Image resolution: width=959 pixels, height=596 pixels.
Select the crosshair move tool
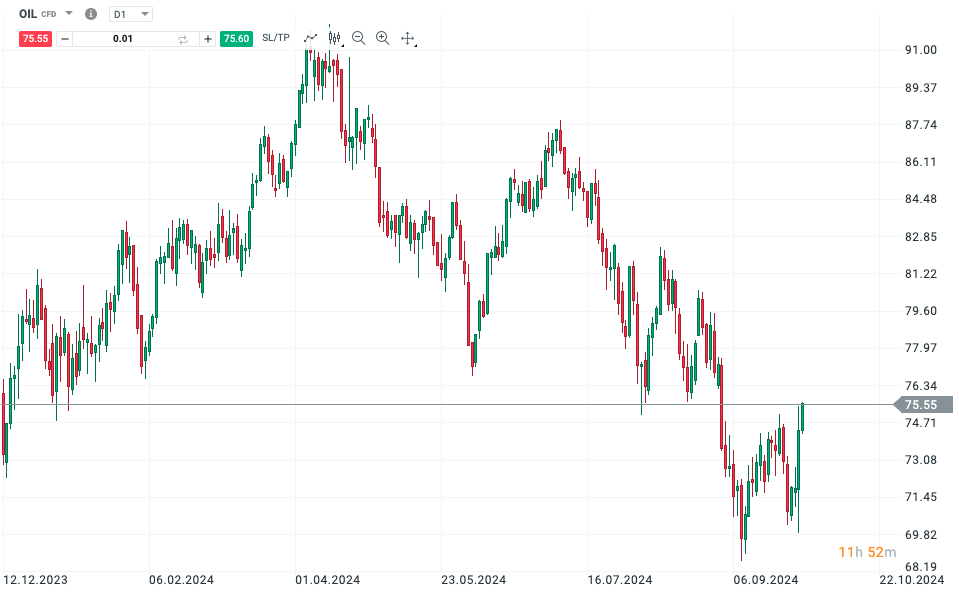tap(407, 38)
